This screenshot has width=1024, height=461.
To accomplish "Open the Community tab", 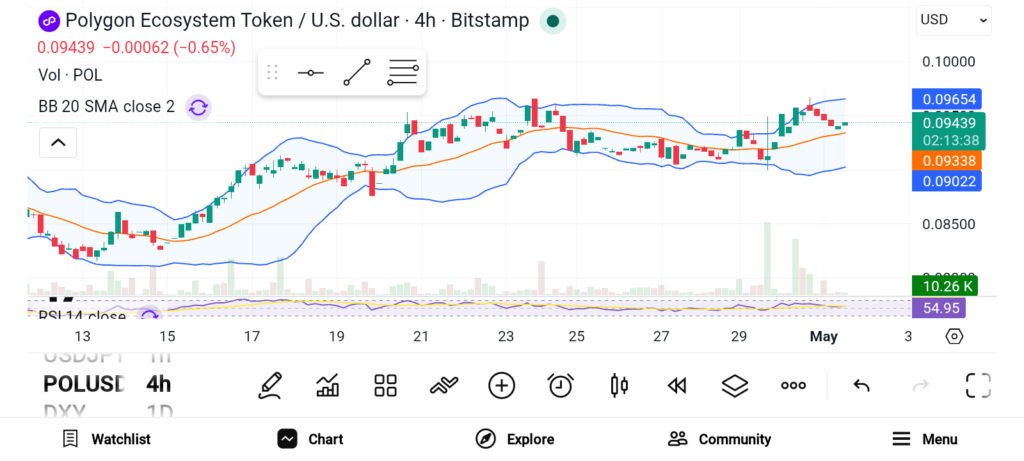I will [x=719, y=439].
